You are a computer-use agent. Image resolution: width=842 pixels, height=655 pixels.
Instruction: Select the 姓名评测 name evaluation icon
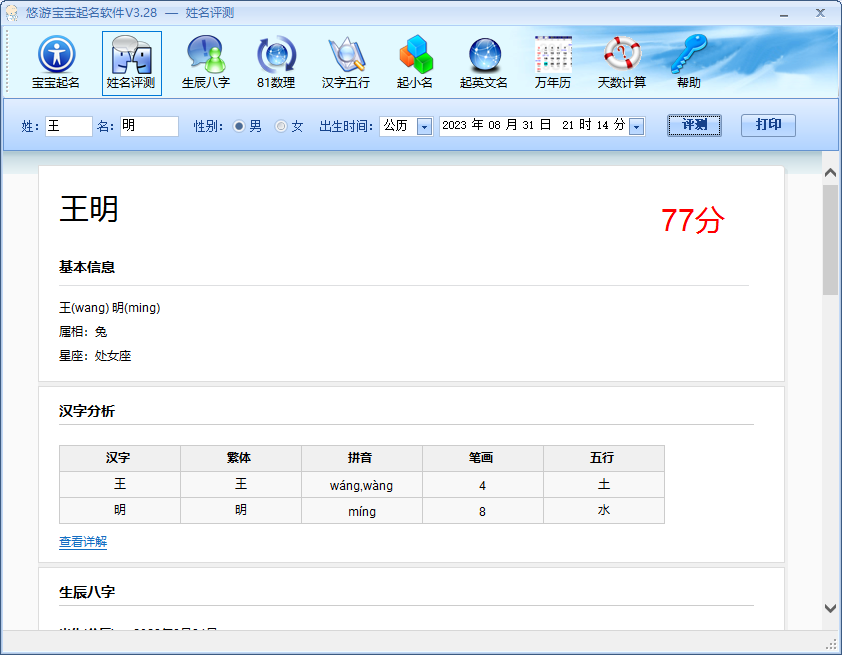click(x=132, y=63)
